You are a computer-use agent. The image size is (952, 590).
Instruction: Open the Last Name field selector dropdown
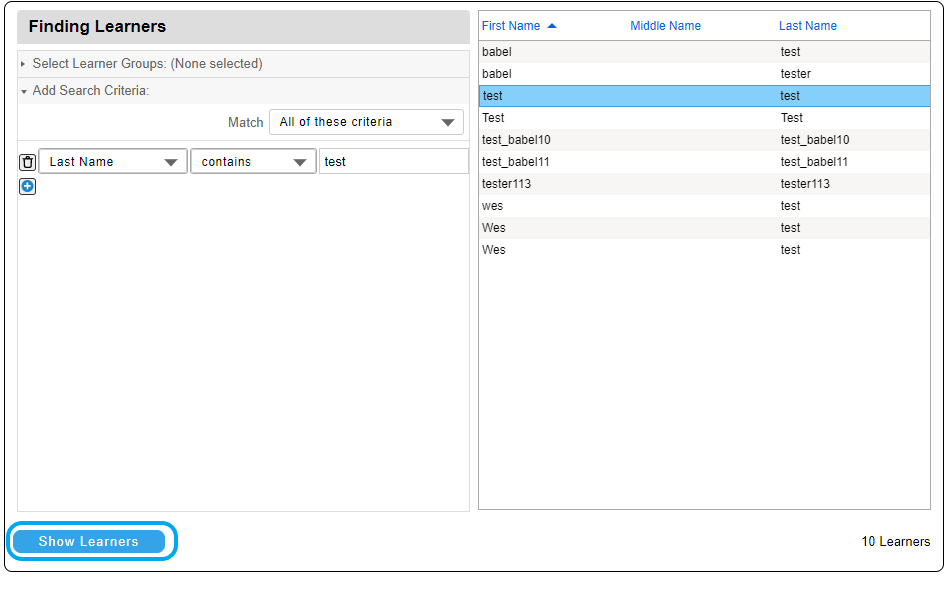coord(112,161)
